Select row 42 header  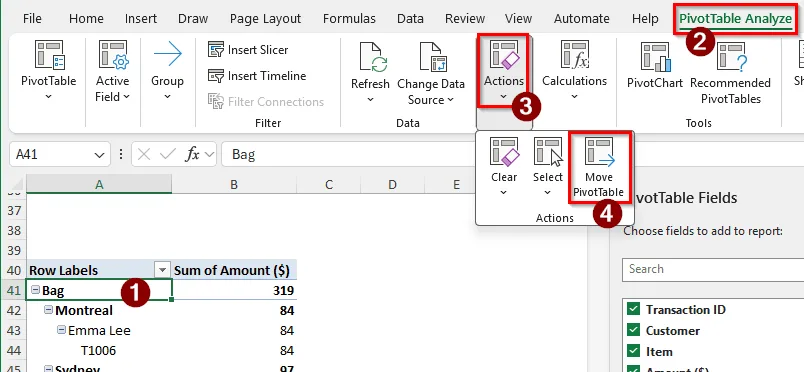(x=15, y=310)
